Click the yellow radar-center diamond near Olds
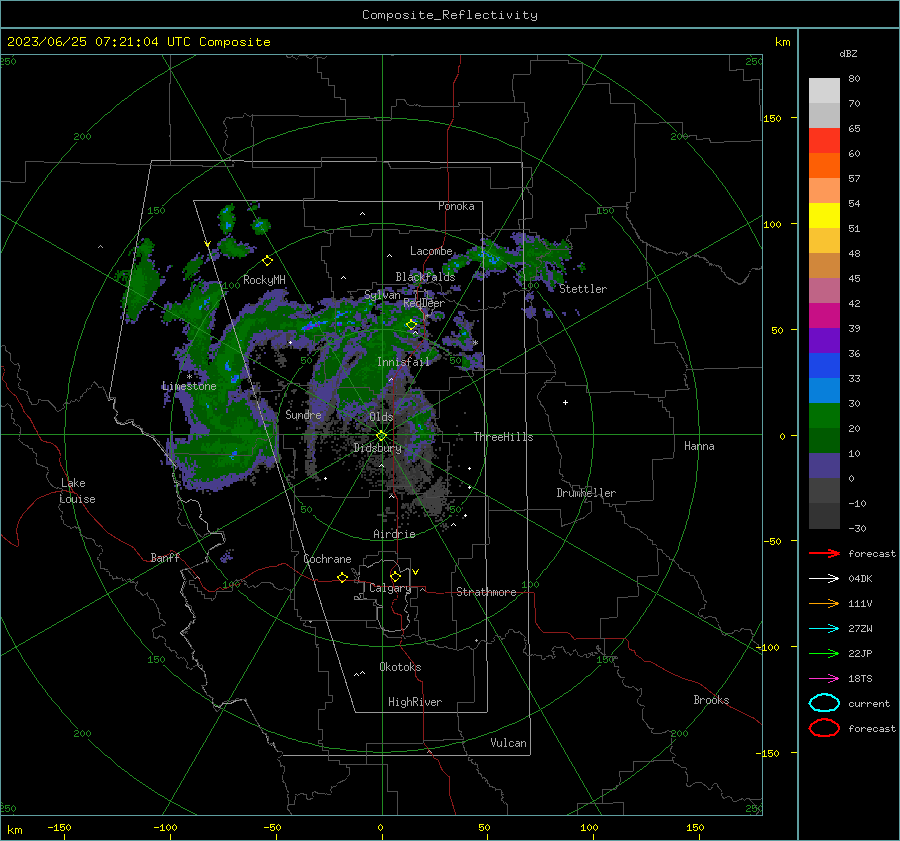 [381, 436]
